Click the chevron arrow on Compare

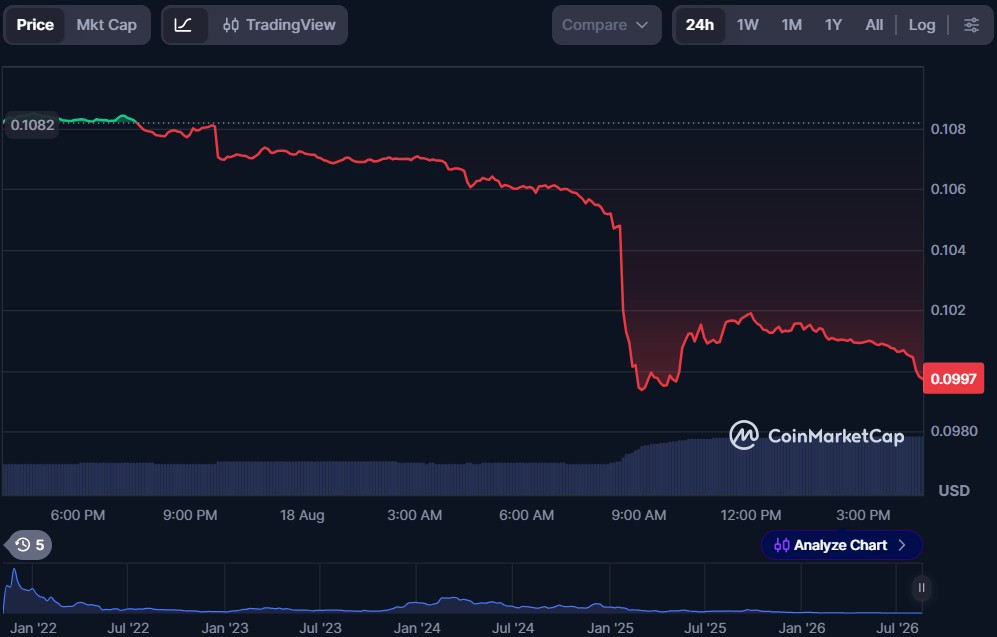coord(642,25)
